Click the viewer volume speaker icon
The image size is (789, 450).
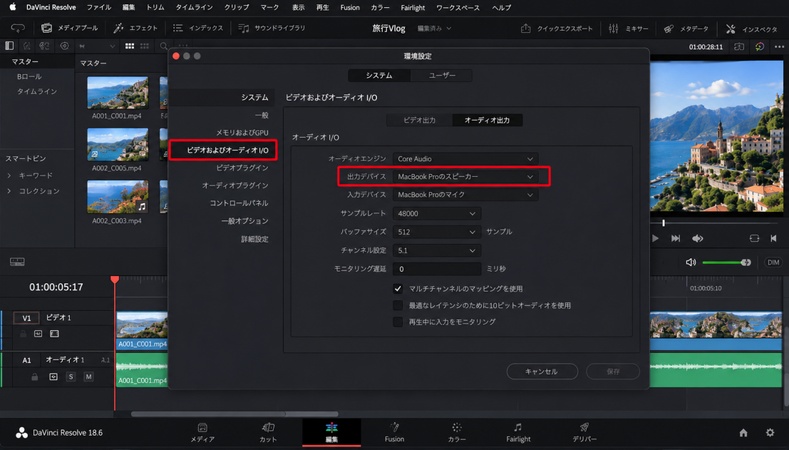click(x=697, y=239)
